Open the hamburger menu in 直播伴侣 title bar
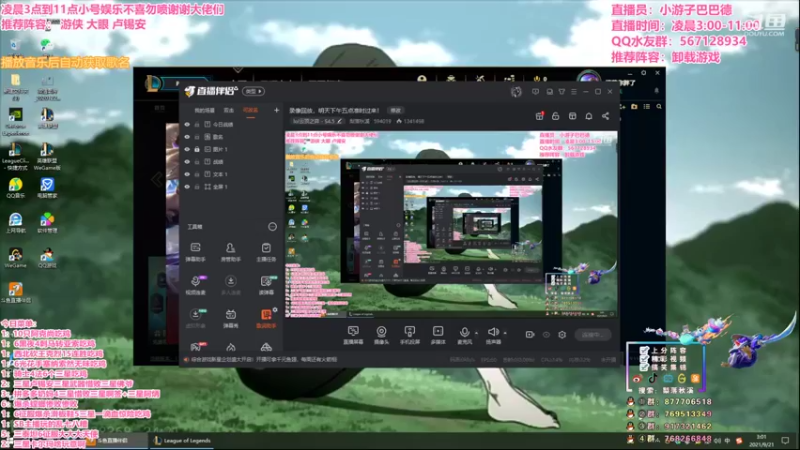This screenshot has height=450, width=800. pyautogui.click(x=574, y=92)
